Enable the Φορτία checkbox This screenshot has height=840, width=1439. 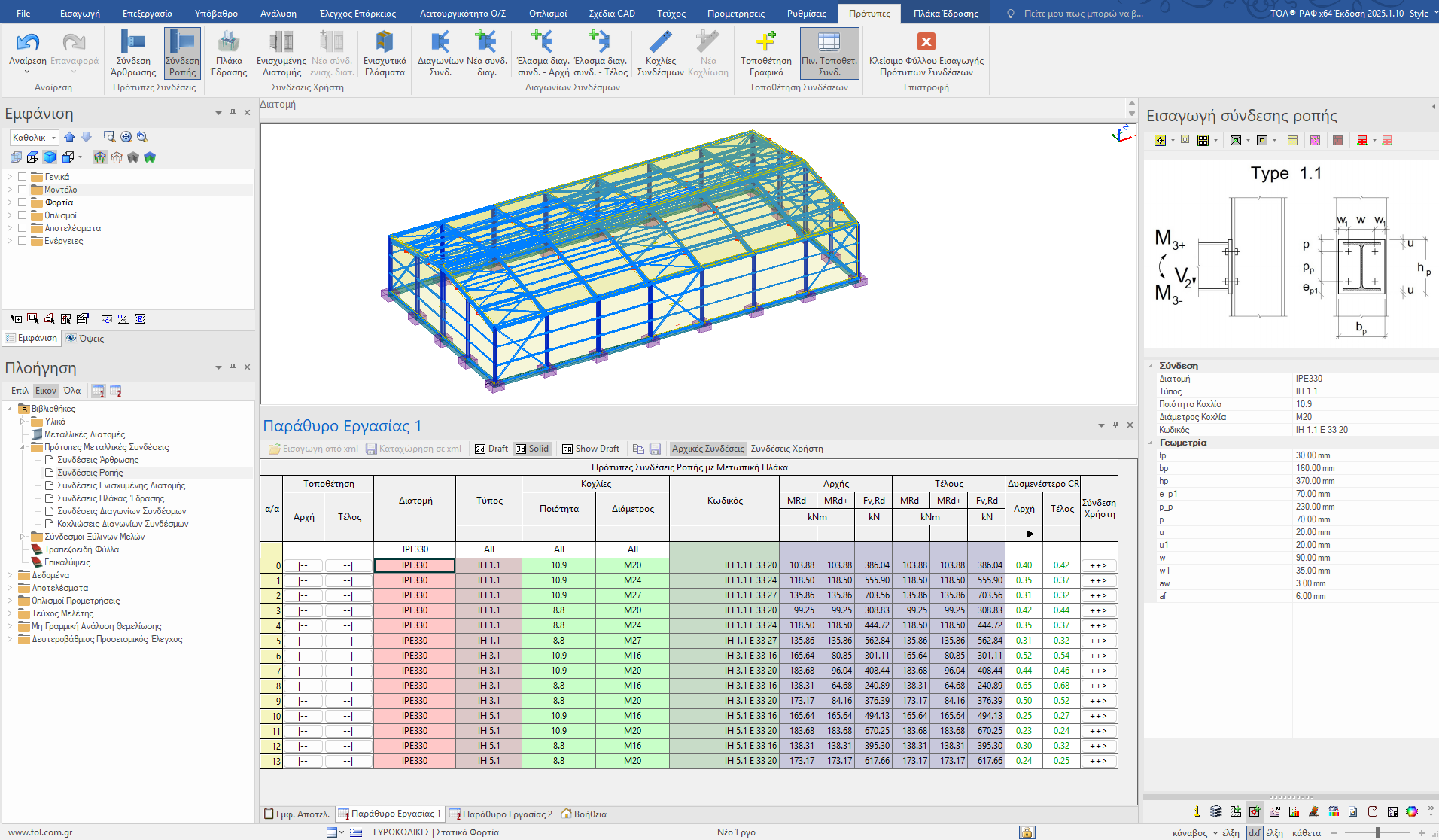23,202
